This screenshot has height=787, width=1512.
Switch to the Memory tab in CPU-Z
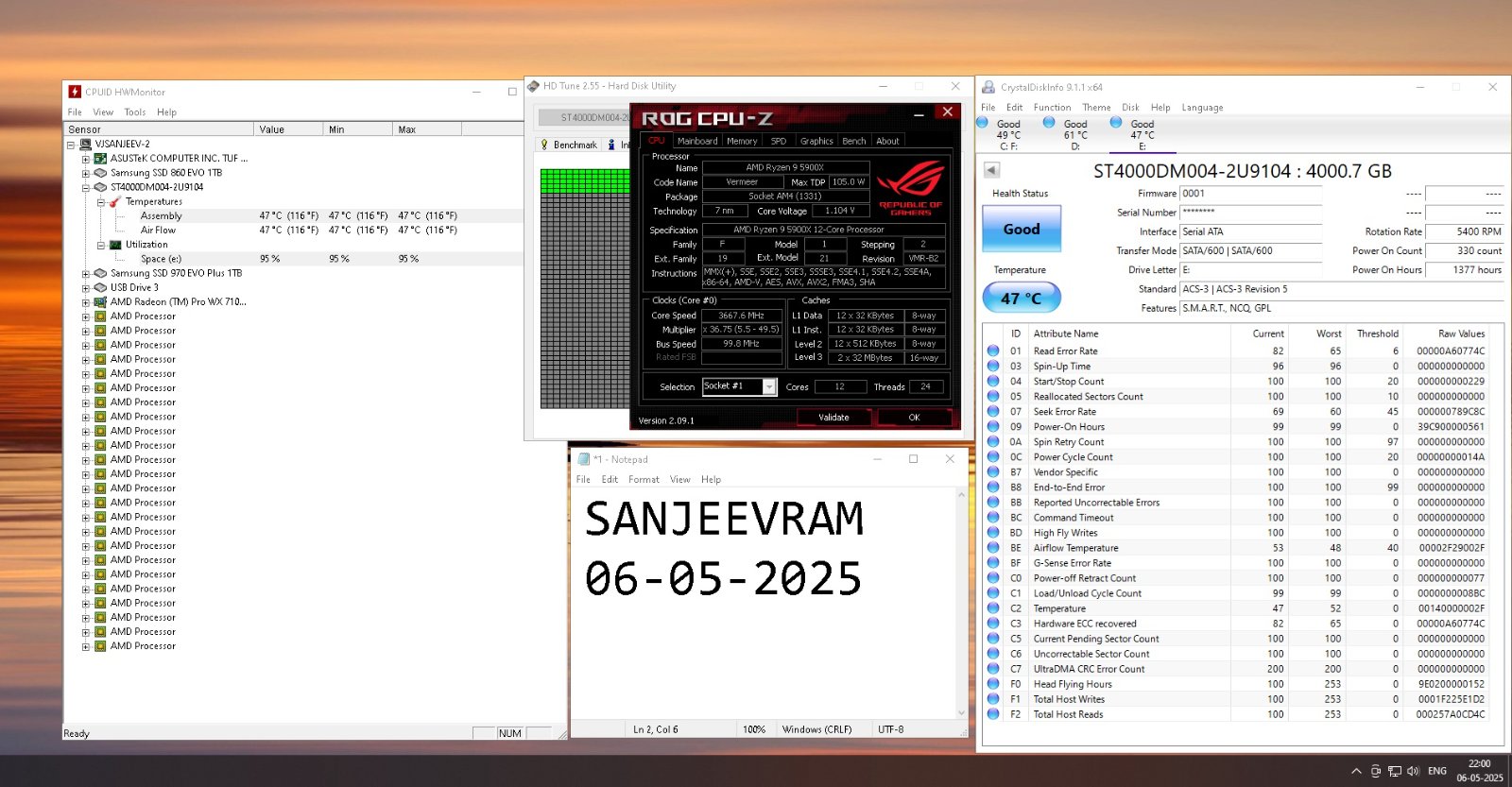(742, 141)
